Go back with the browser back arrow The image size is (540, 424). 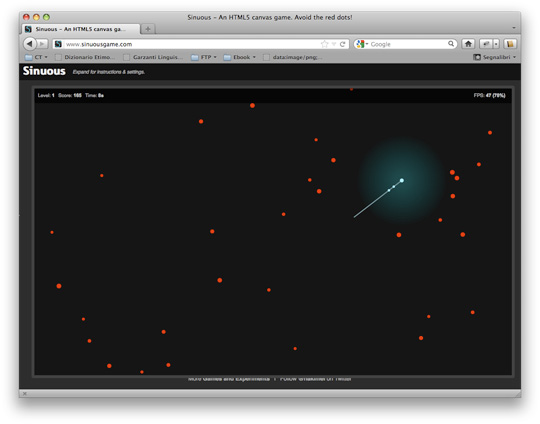[30, 44]
